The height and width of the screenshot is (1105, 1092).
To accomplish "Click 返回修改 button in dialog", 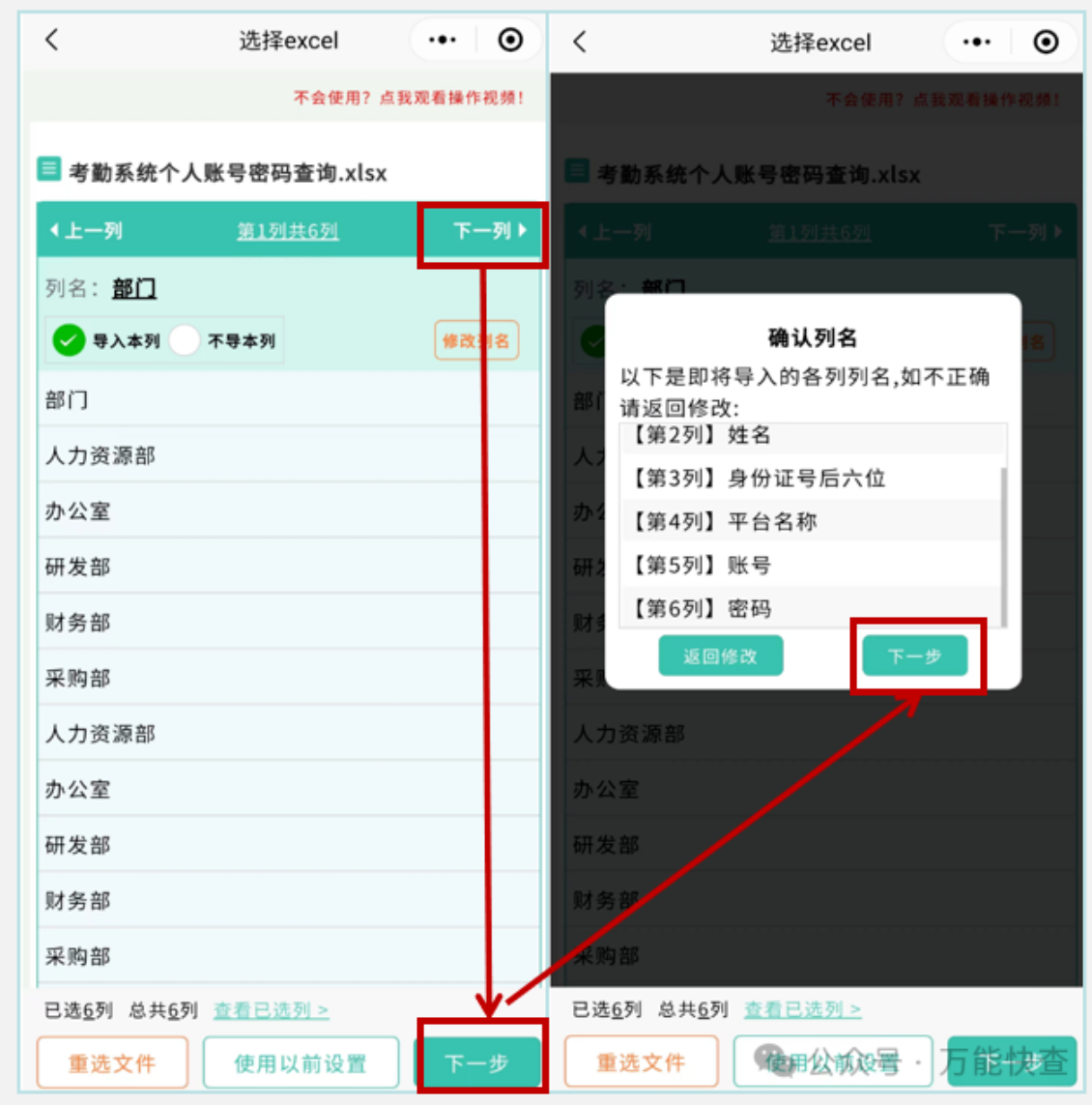I will point(720,655).
